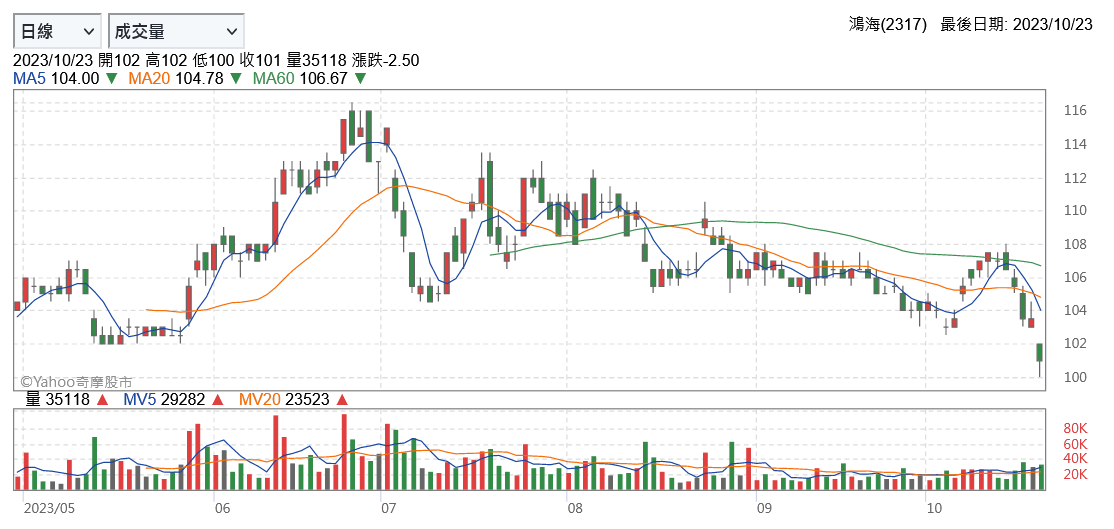Click the green down triangle beside MA20 104.78
This screenshot has width=1114, height=529.
pos(236,79)
